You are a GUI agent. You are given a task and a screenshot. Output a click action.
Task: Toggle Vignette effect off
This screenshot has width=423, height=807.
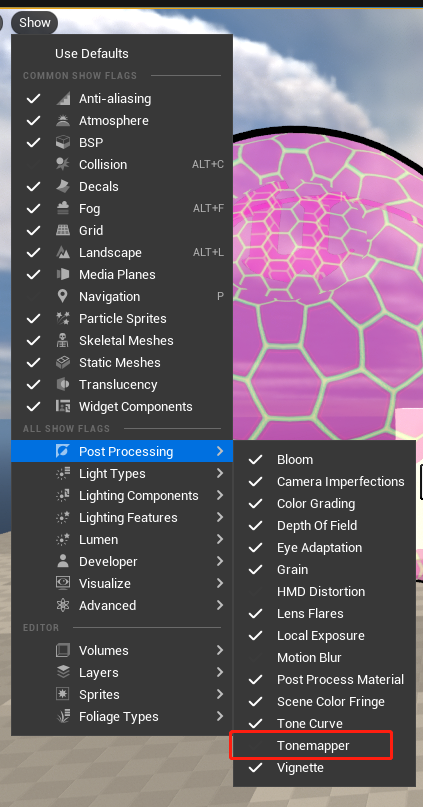click(x=324, y=768)
